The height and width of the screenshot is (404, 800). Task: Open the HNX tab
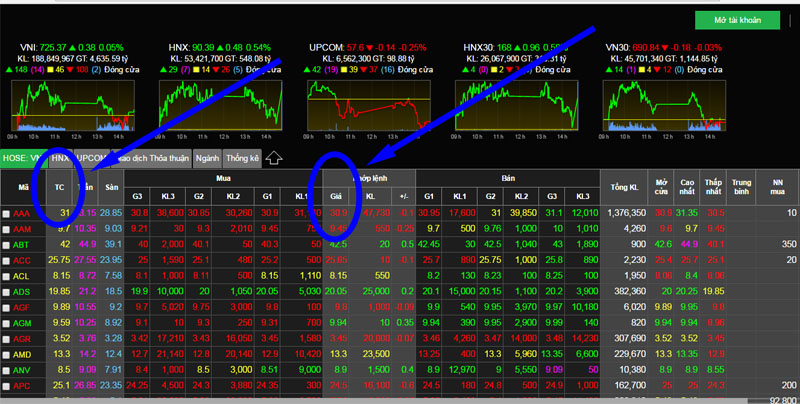click(x=60, y=158)
